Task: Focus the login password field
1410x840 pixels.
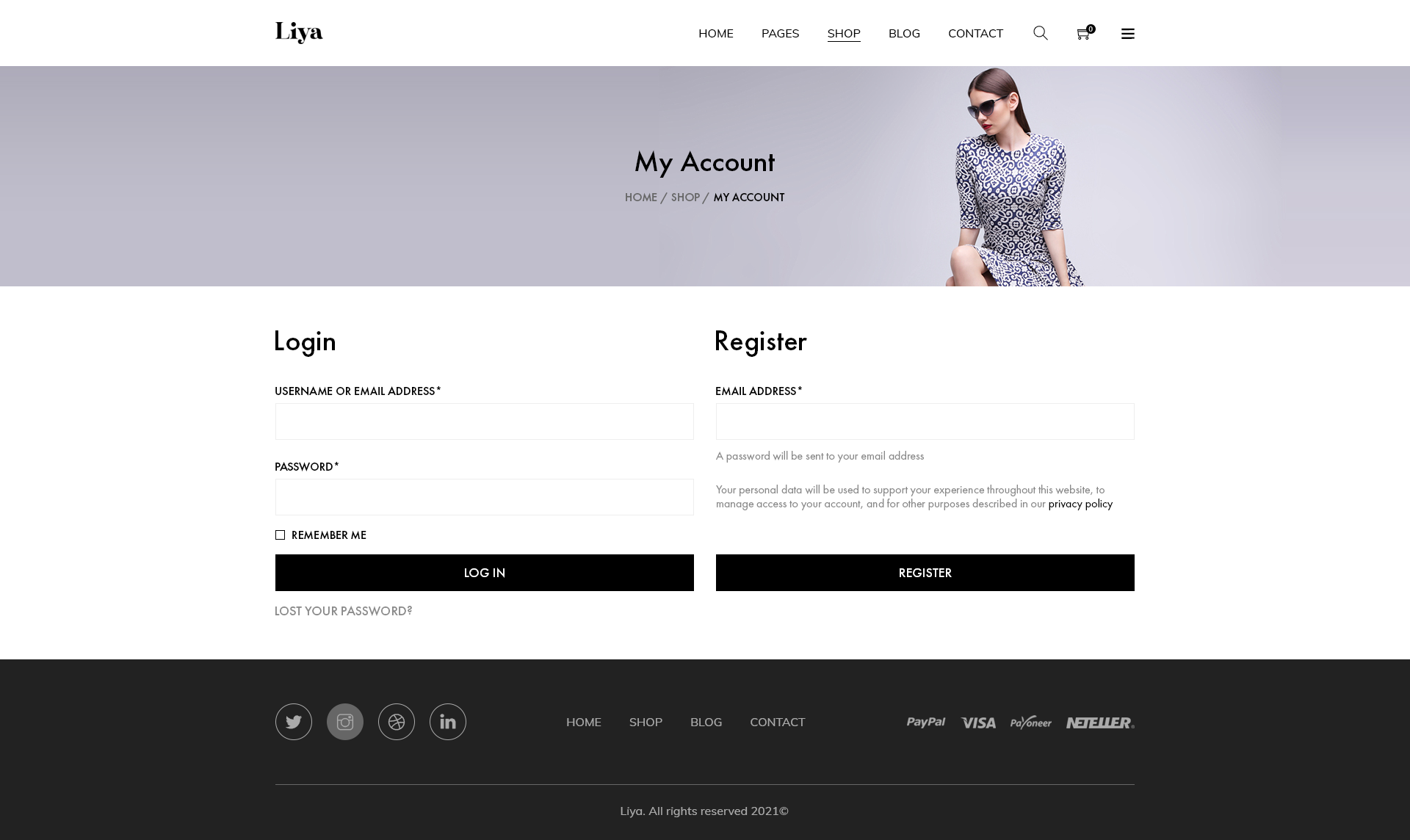Action: pyautogui.click(x=484, y=497)
